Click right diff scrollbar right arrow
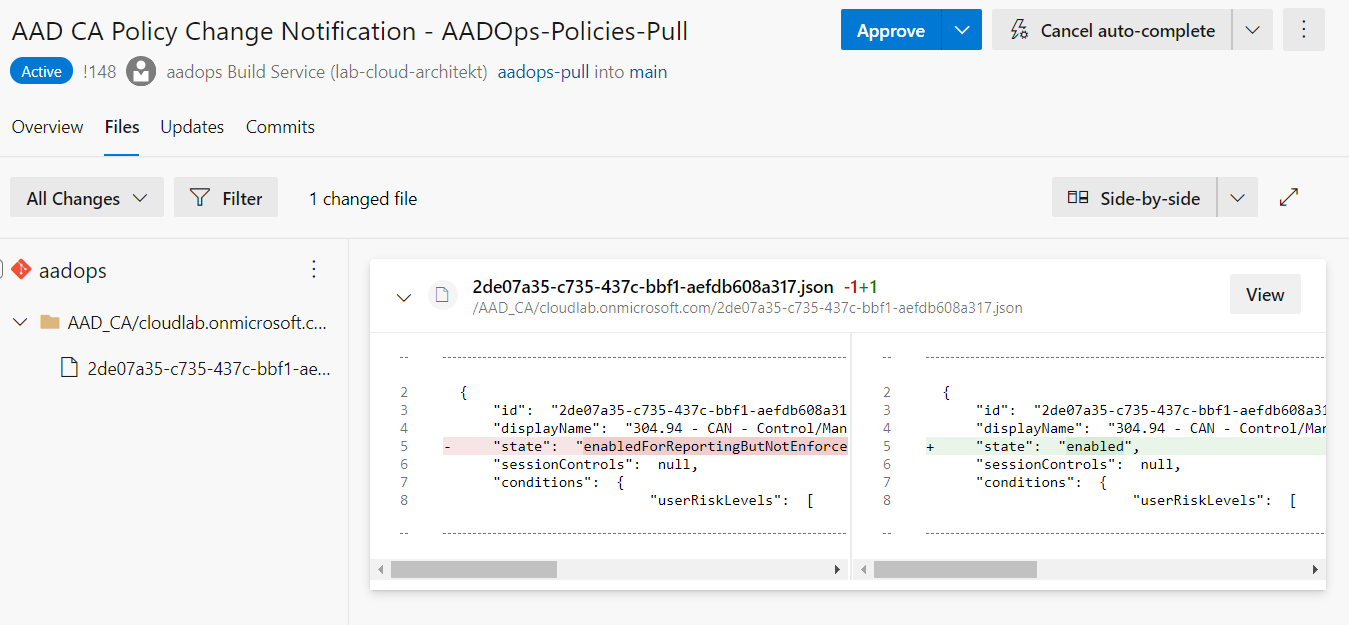 pos(1318,569)
